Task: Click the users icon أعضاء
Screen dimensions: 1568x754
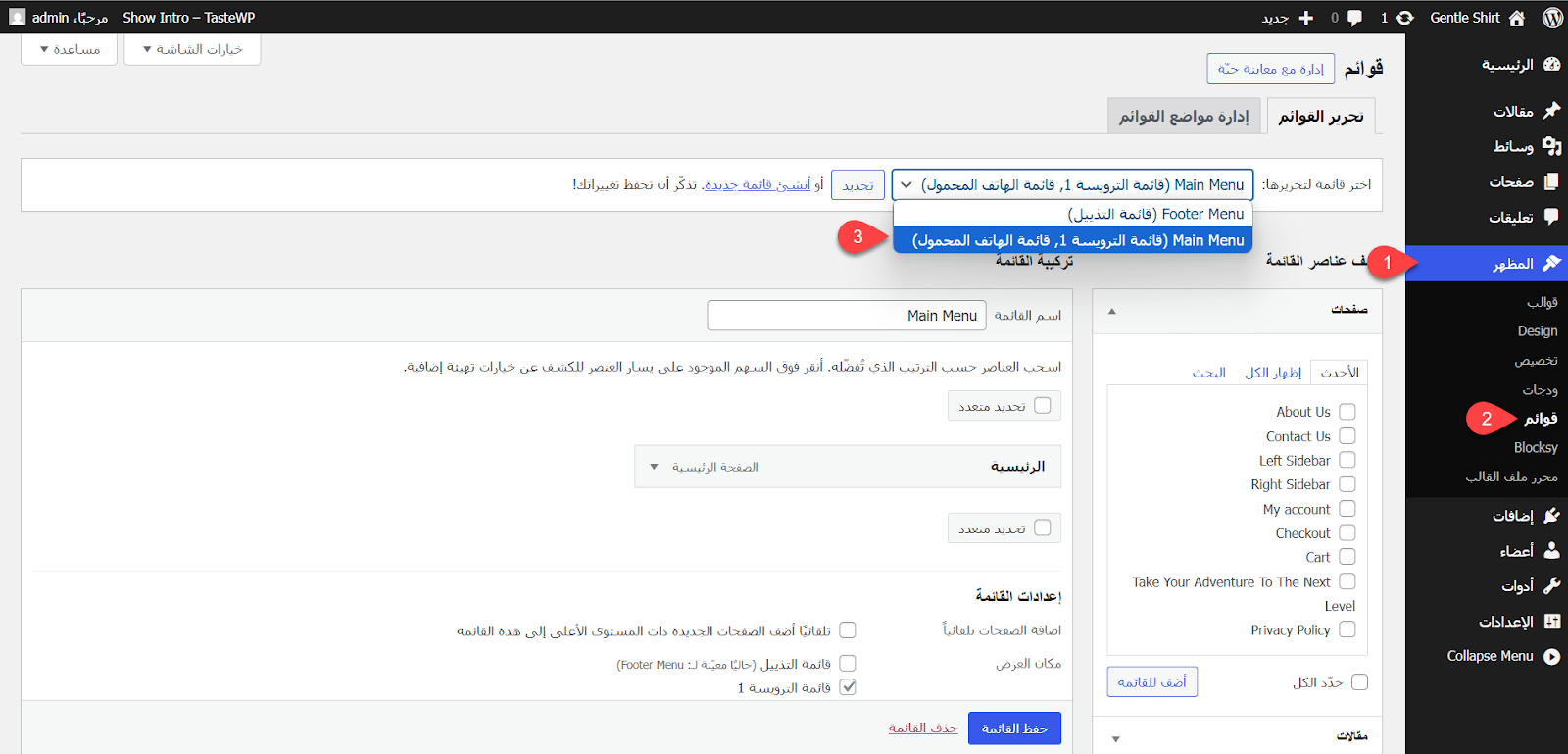Action: (1551, 550)
